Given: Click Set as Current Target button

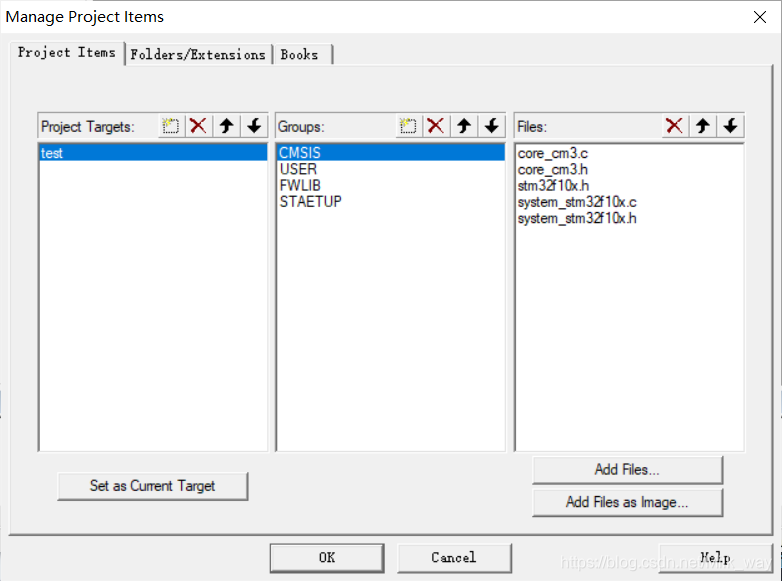Looking at the screenshot, I should coord(153,486).
